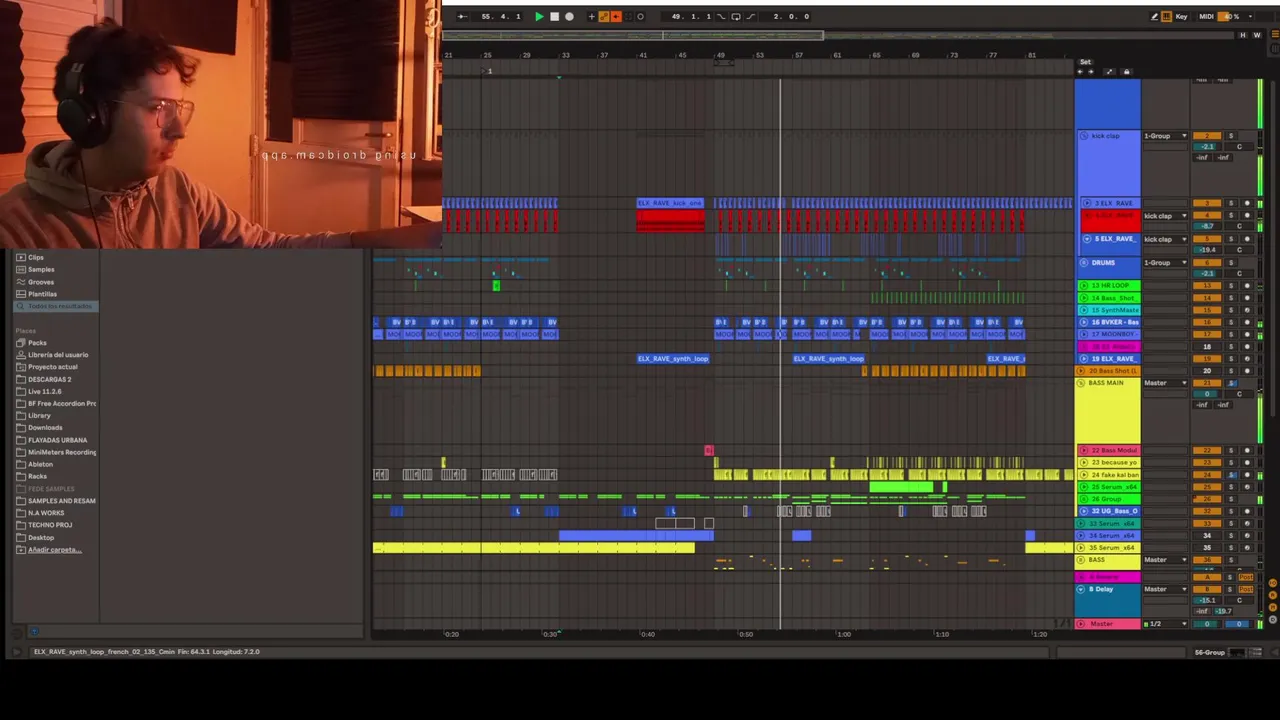Toggle Post button on A return track
The image size is (1280, 720).
click(1245, 577)
